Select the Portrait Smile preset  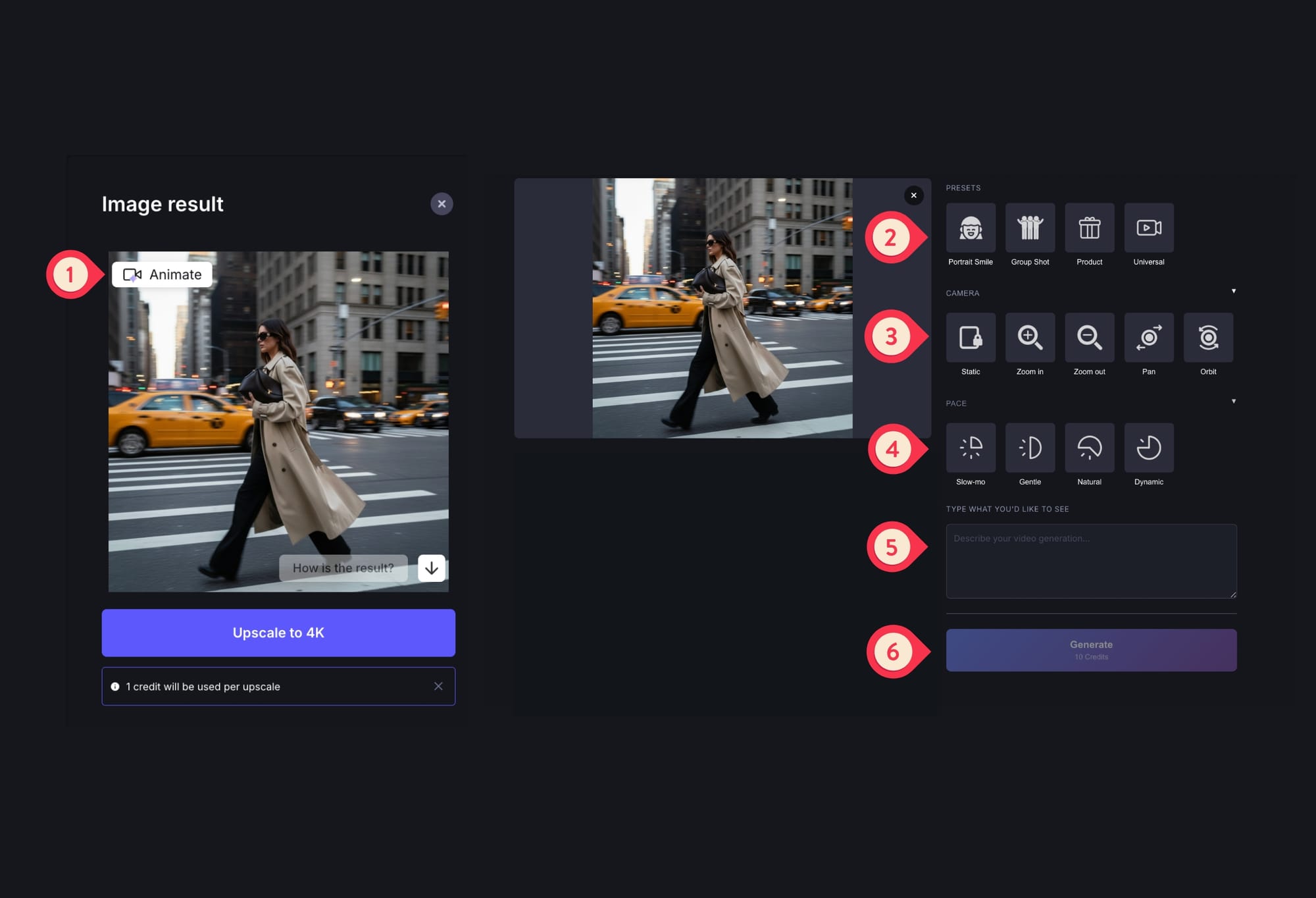[x=971, y=228]
